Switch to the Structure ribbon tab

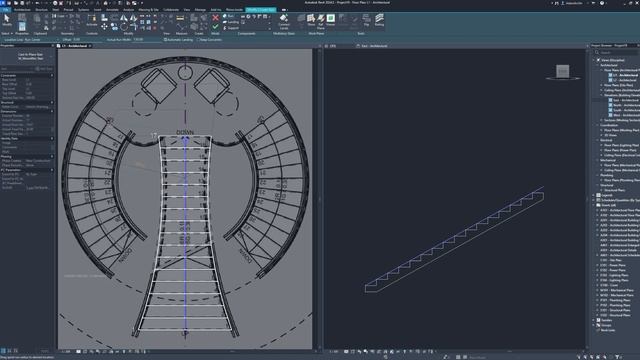[x=41, y=9]
